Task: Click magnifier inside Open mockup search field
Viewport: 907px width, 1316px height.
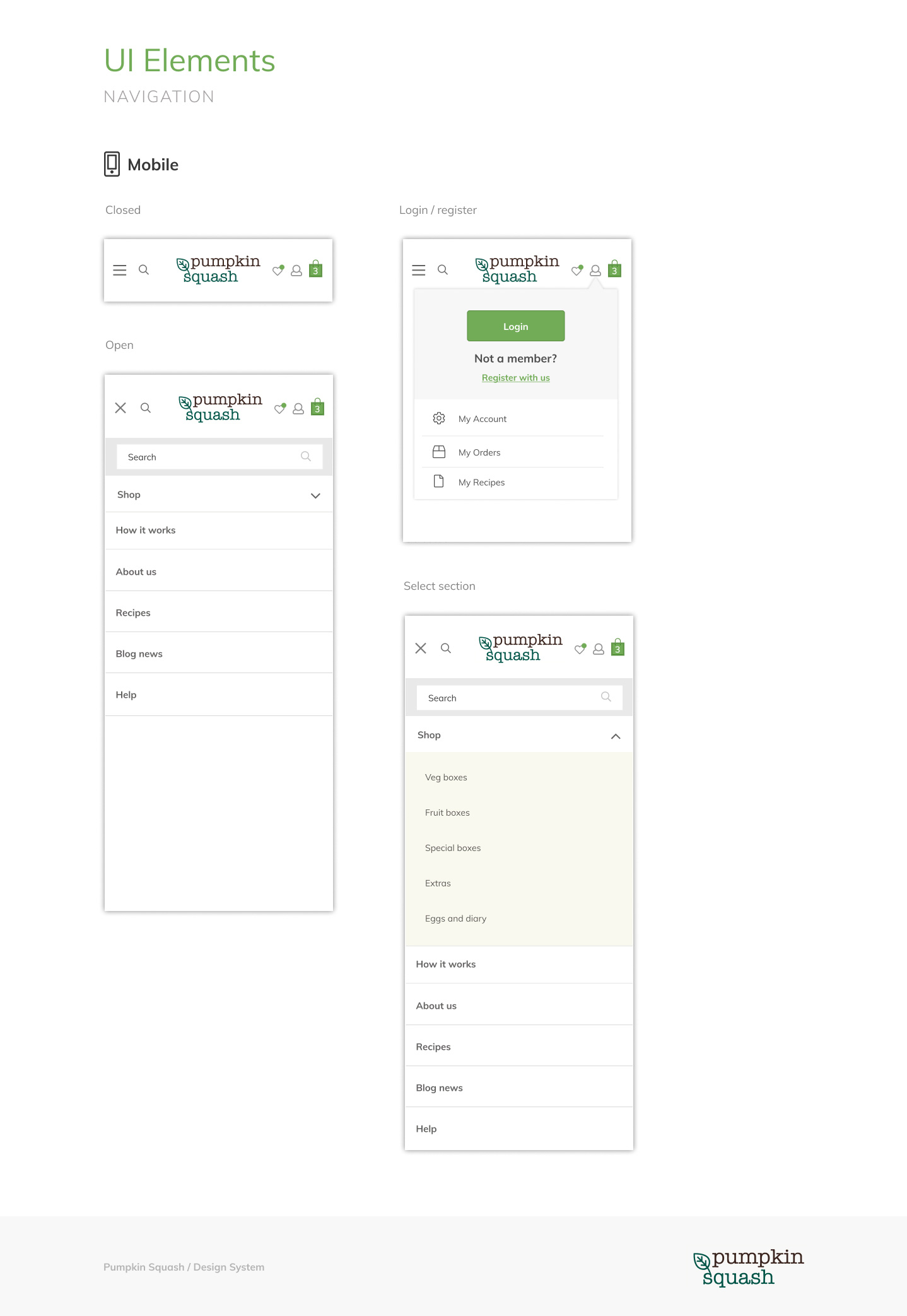Action: (306, 456)
